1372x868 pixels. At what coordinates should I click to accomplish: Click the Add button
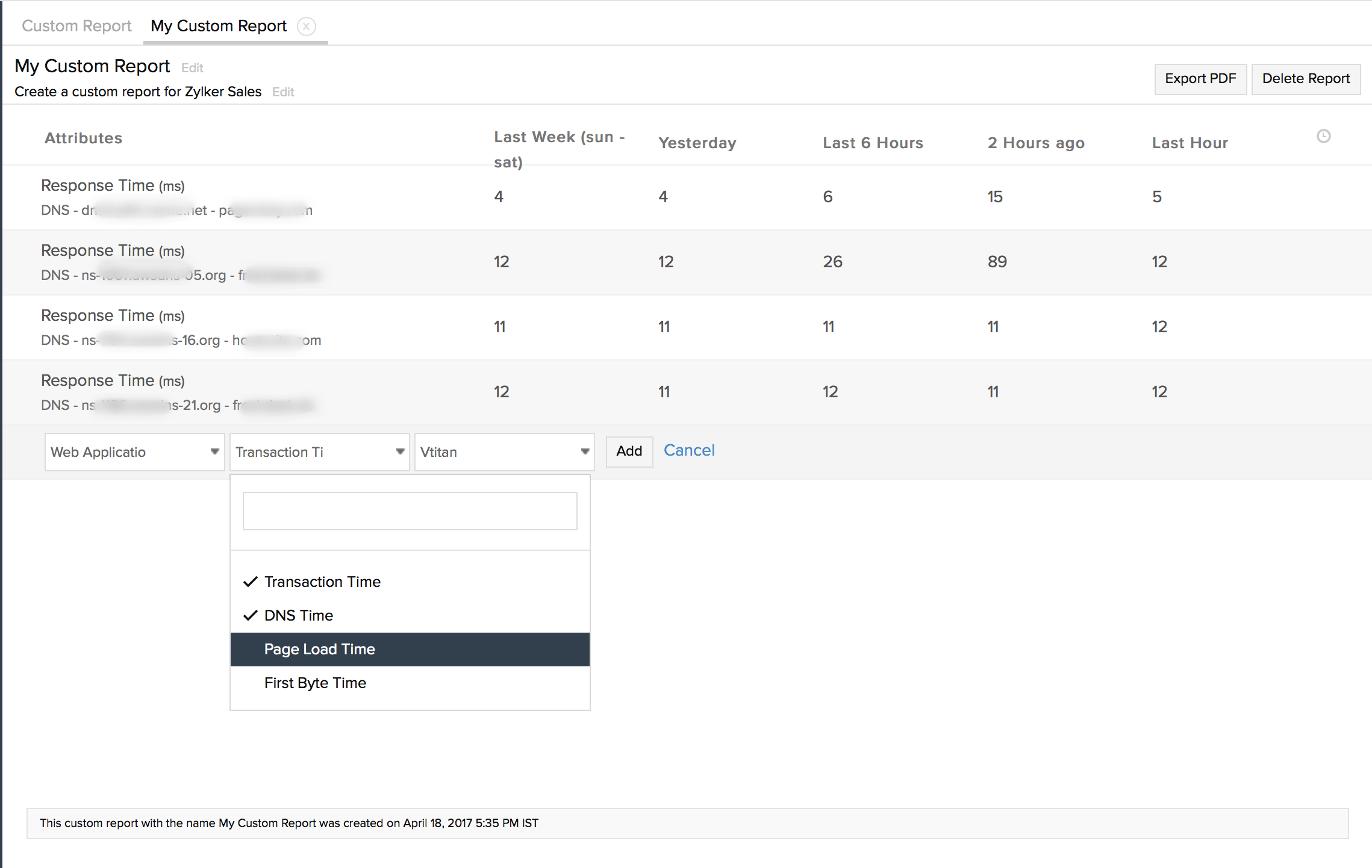[629, 451]
